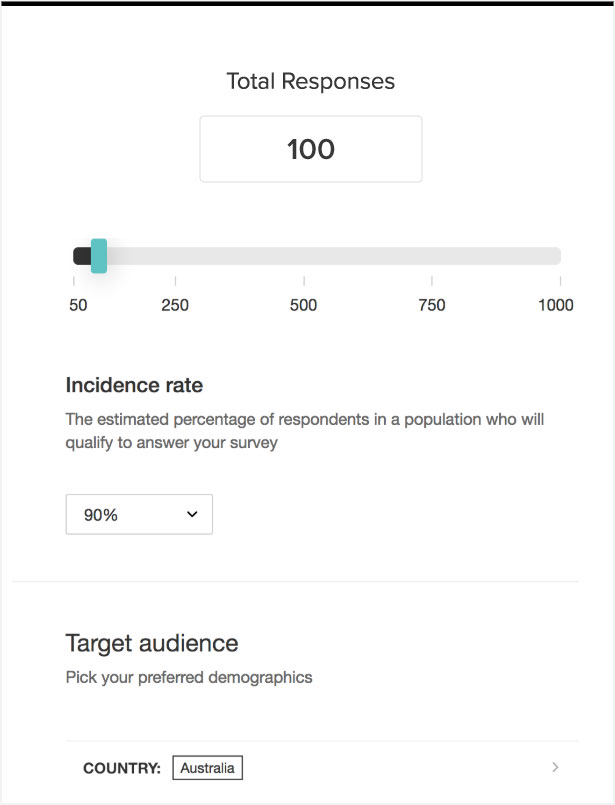Click the 50 label under the slider
The height and width of the screenshot is (805, 615).
point(78,305)
